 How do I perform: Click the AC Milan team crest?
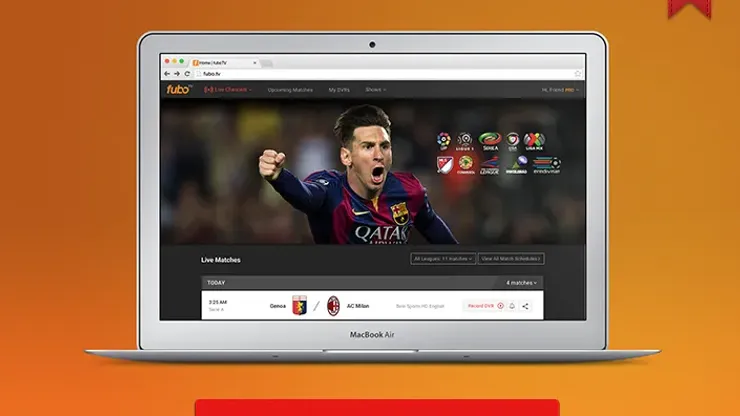click(333, 306)
